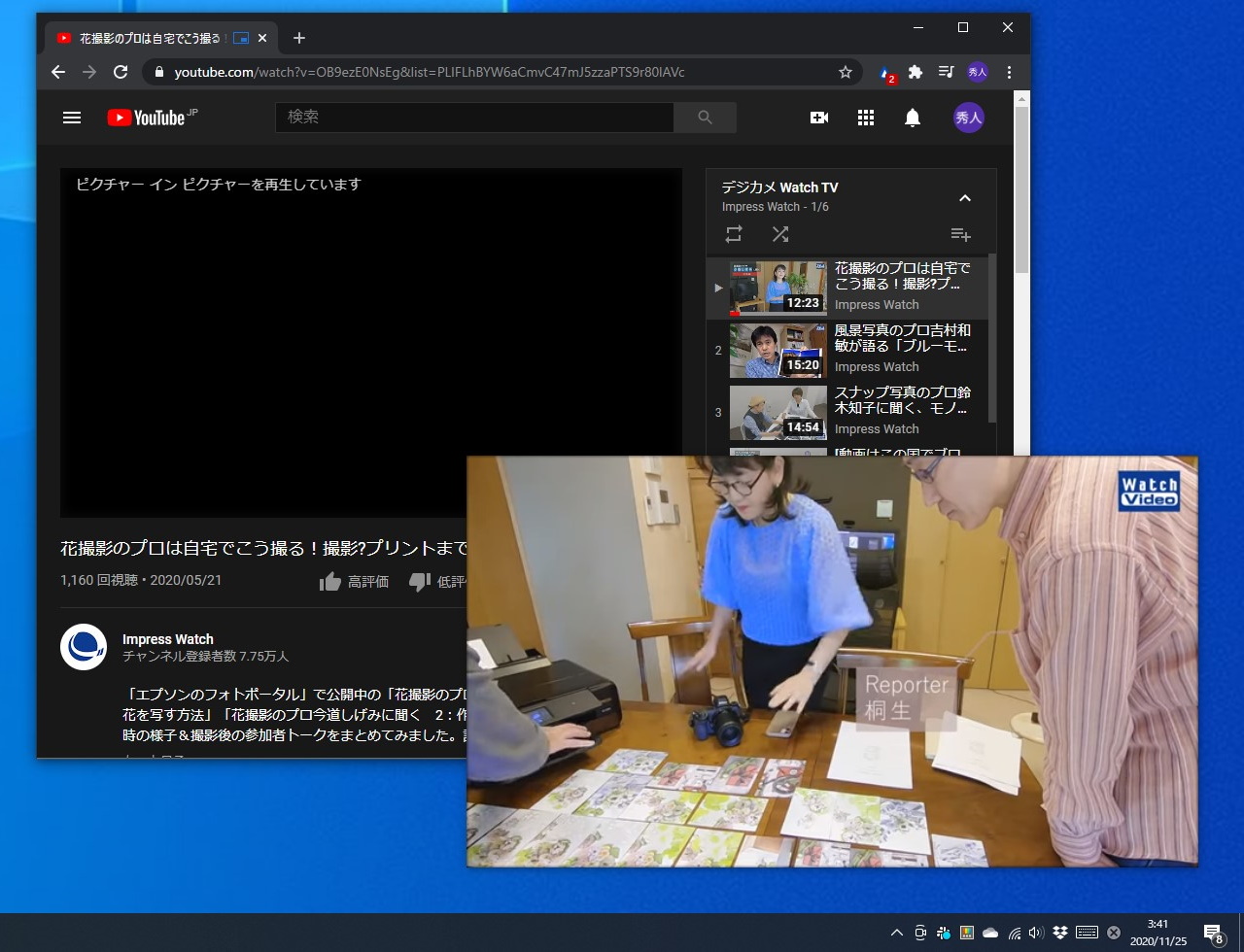Open the YouTube apps grid icon

pyautogui.click(x=865, y=118)
